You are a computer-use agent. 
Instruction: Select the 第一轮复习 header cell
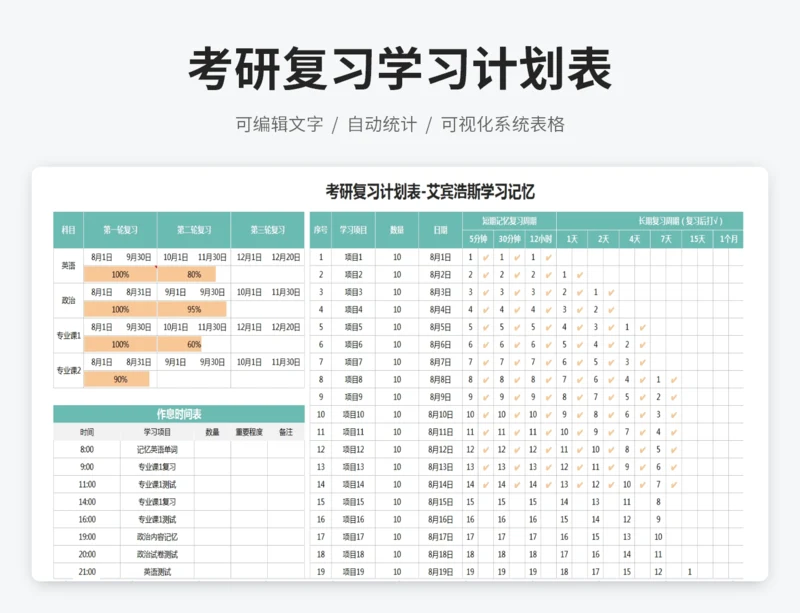pyautogui.click(x=120, y=230)
